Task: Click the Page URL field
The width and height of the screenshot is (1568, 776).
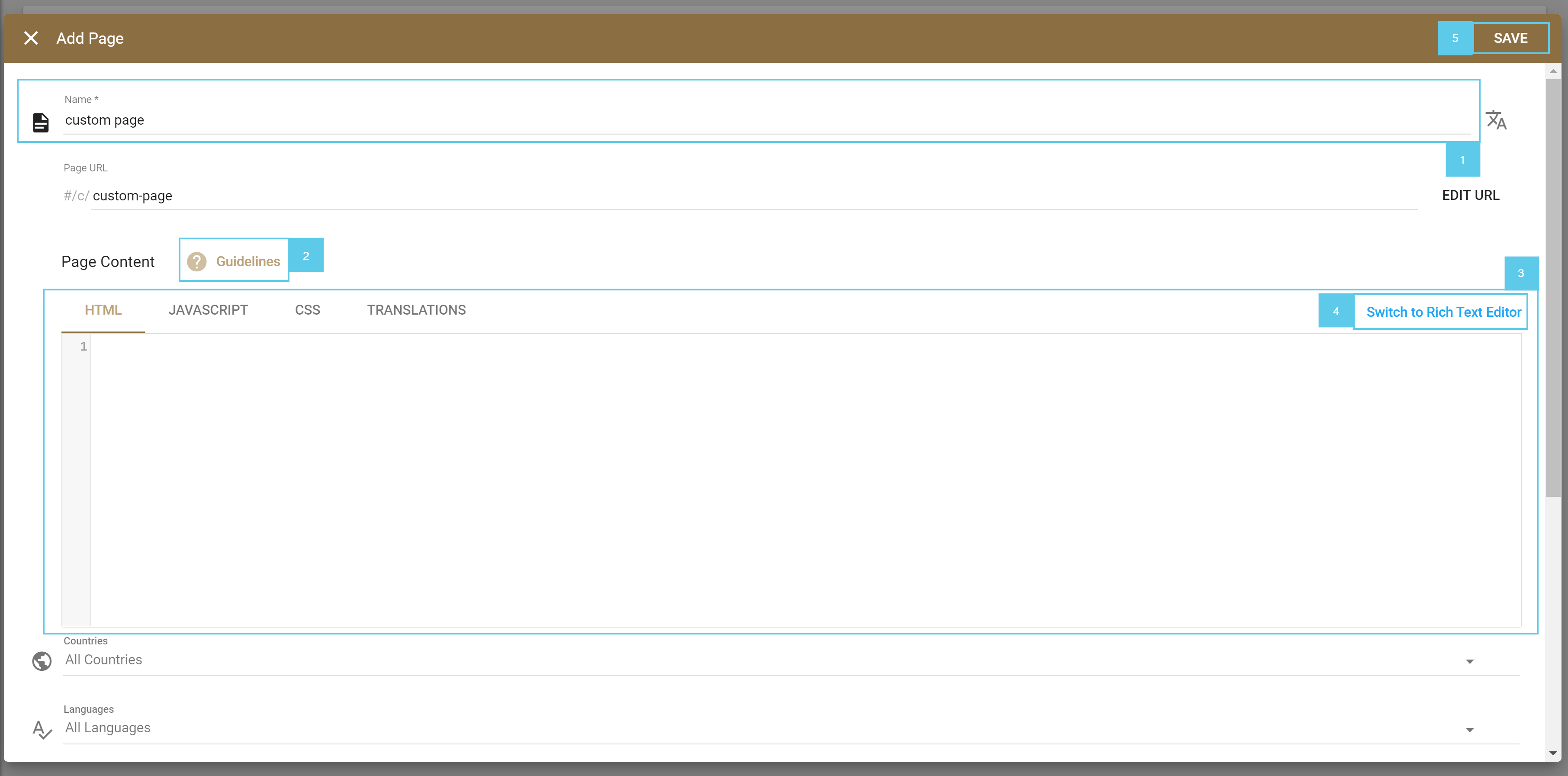Action: [755, 196]
